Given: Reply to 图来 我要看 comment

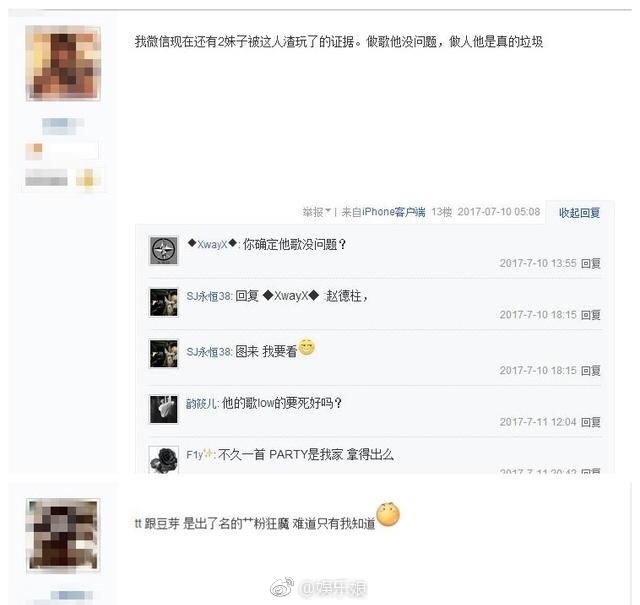Looking at the screenshot, I should [591, 370].
